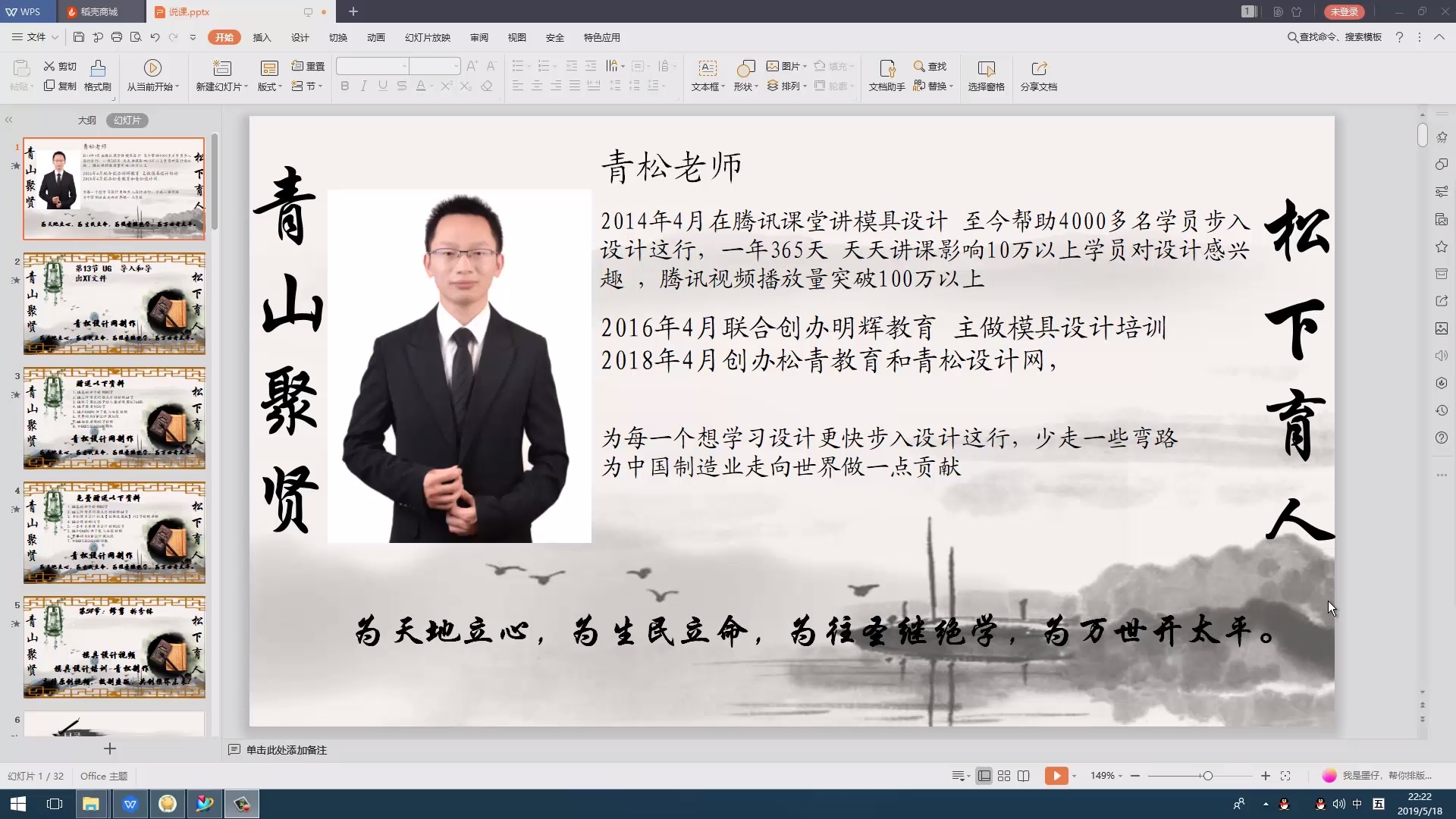Click the 分享文档 share document icon
Image resolution: width=1456 pixels, height=819 pixels.
1039,76
